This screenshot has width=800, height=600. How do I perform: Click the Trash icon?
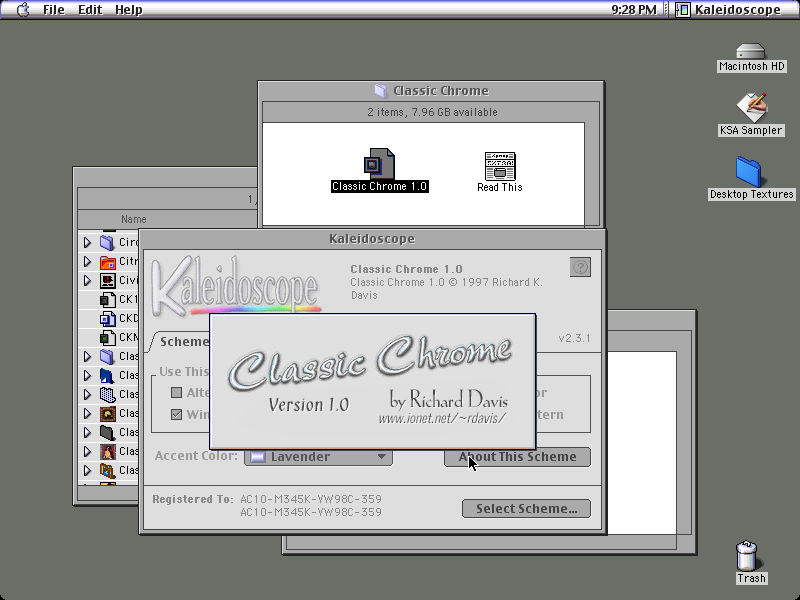tap(746, 556)
